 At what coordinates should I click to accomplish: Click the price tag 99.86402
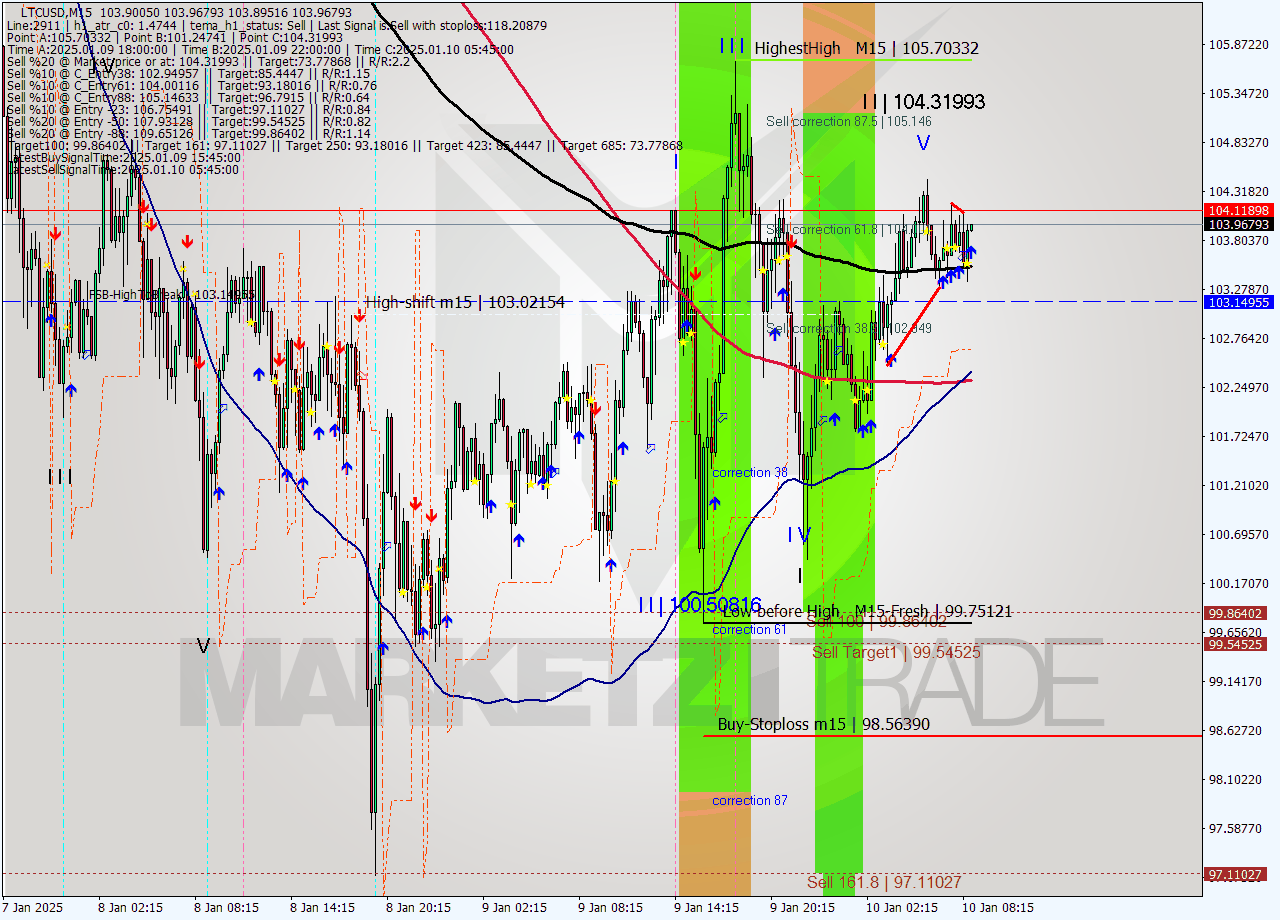(x=1238, y=613)
